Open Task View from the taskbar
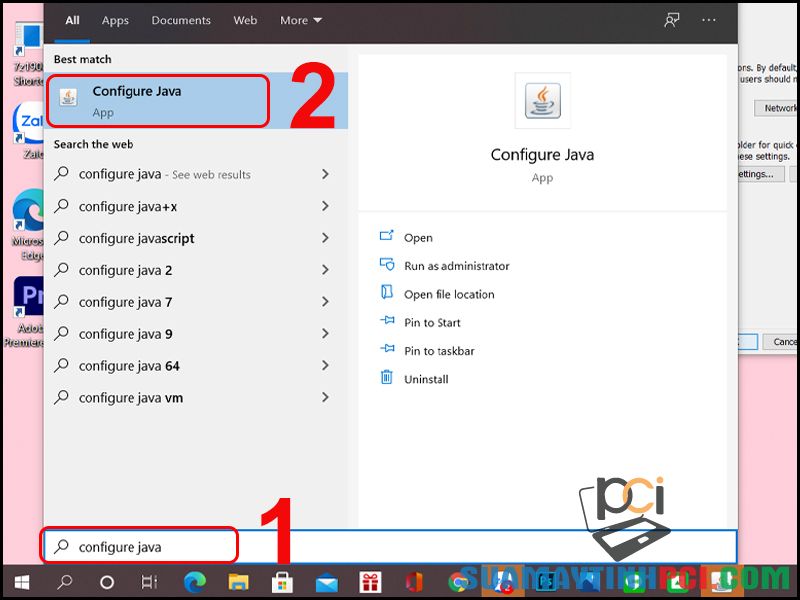 pos(148,580)
